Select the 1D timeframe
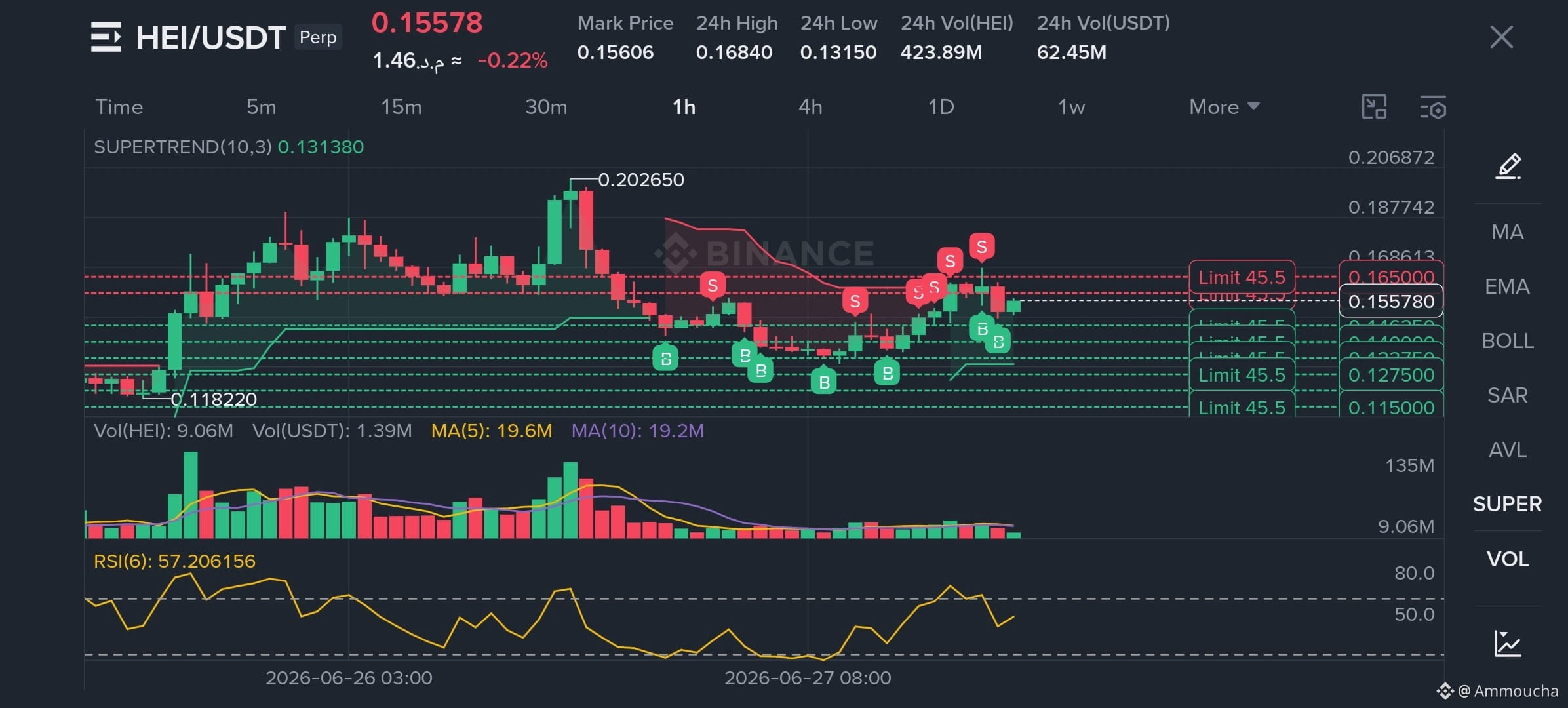The image size is (1568, 708). coord(941,107)
